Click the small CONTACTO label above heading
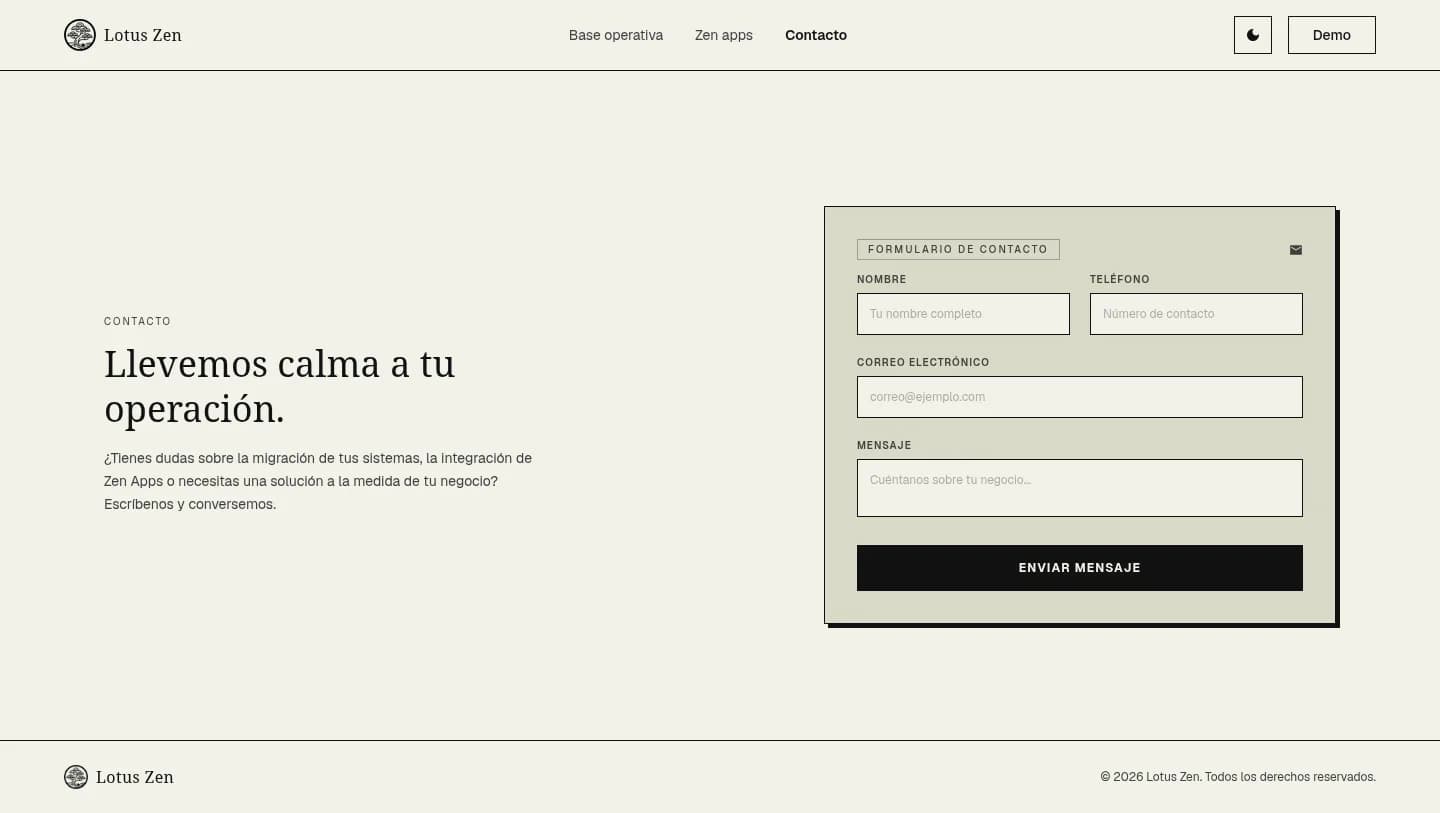 coord(138,321)
